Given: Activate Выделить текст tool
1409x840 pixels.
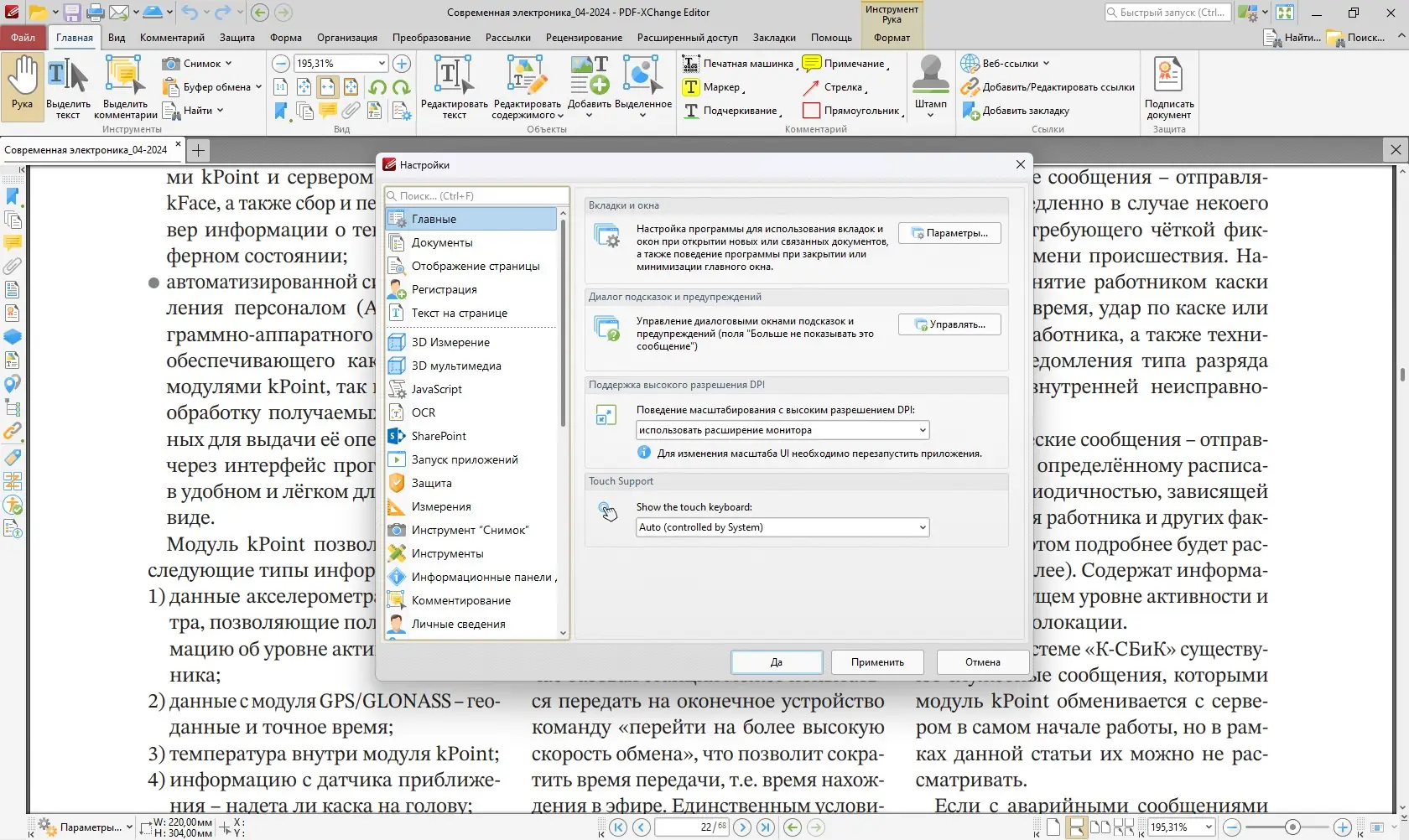Looking at the screenshot, I should pyautogui.click(x=68, y=87).
